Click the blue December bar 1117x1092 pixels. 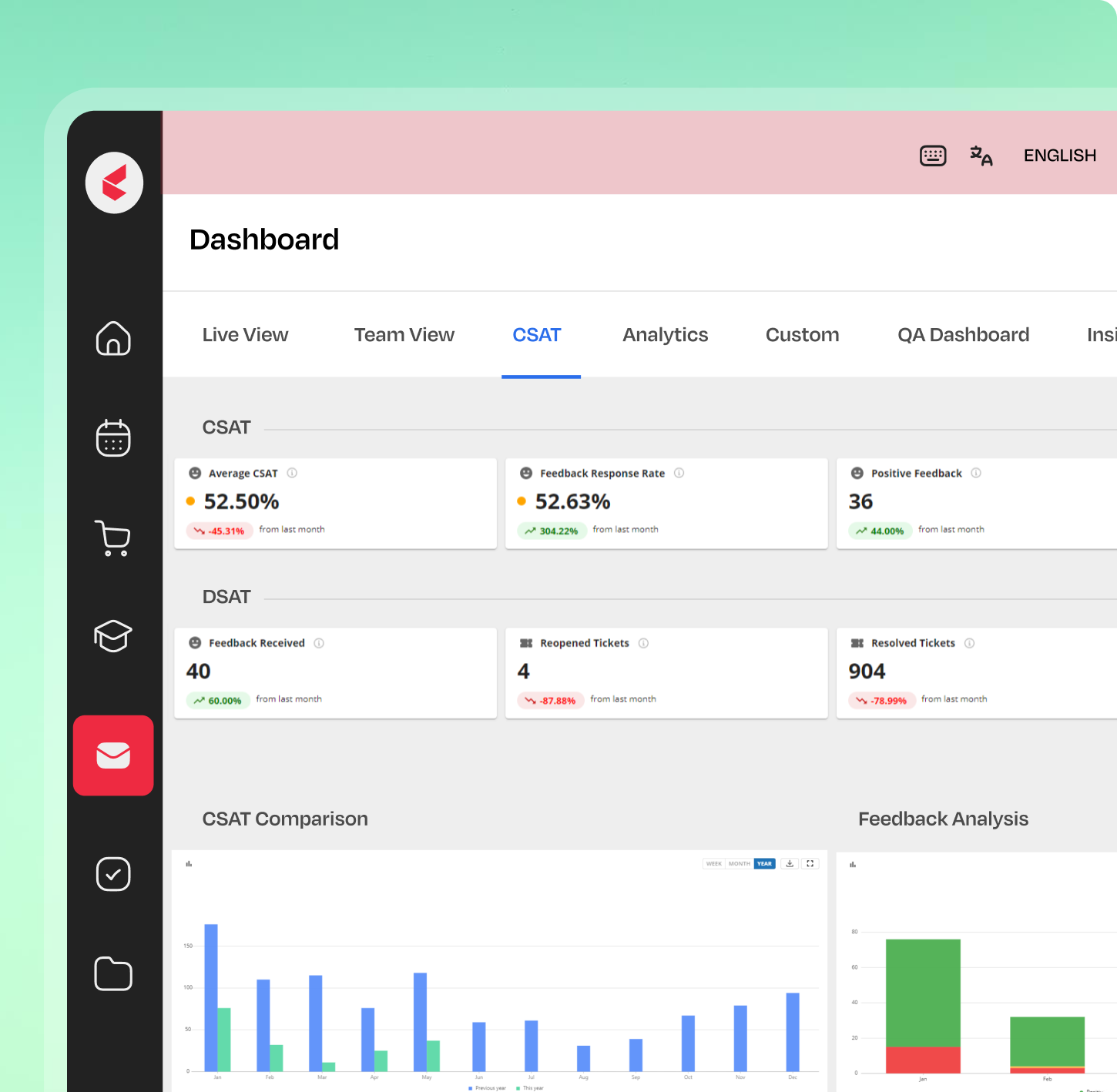tap(793, 1032)
